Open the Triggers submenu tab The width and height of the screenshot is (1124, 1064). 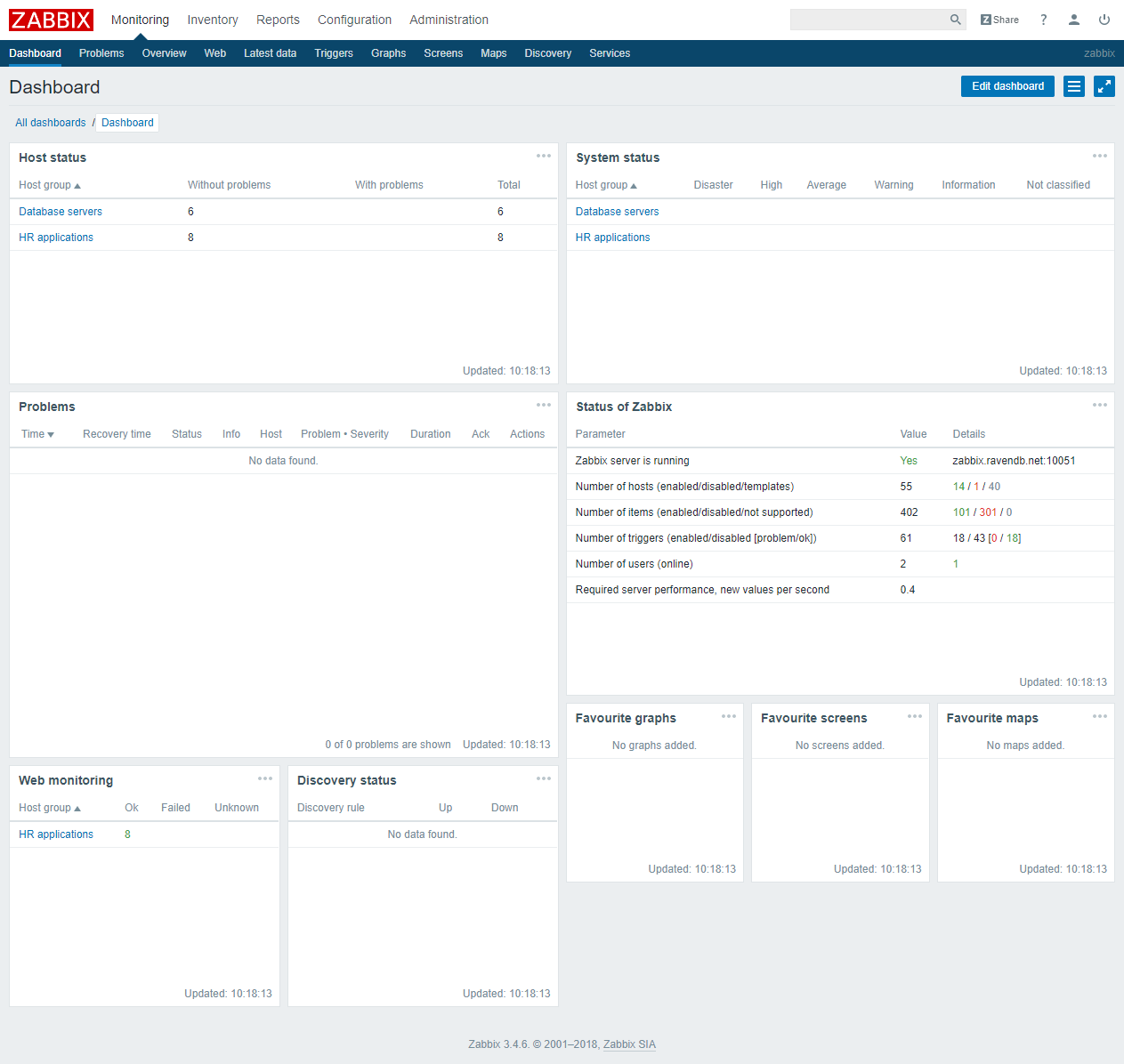click(334, 53)
